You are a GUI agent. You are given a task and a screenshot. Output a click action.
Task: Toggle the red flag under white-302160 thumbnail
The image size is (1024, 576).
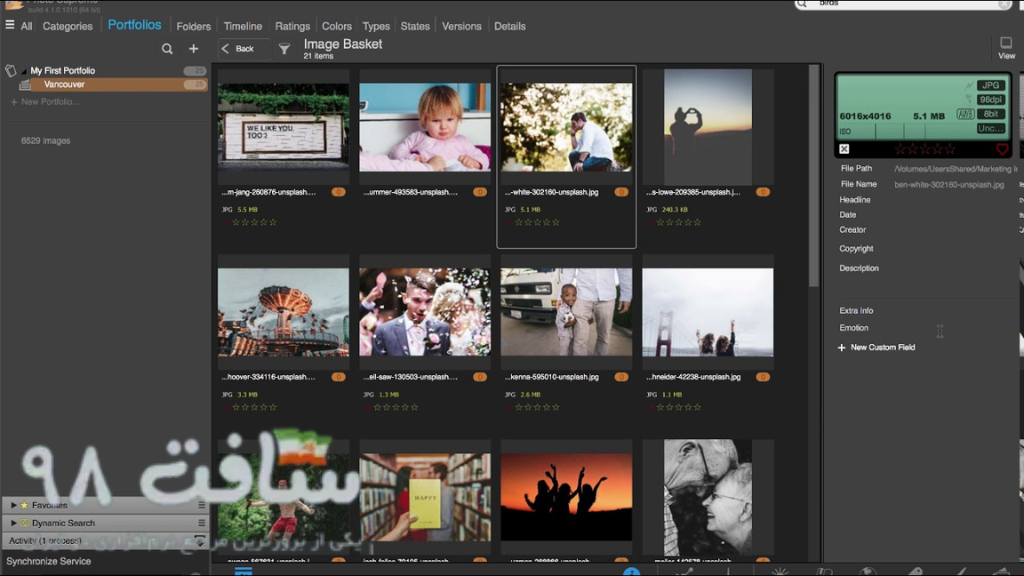[x=509, y=223]
